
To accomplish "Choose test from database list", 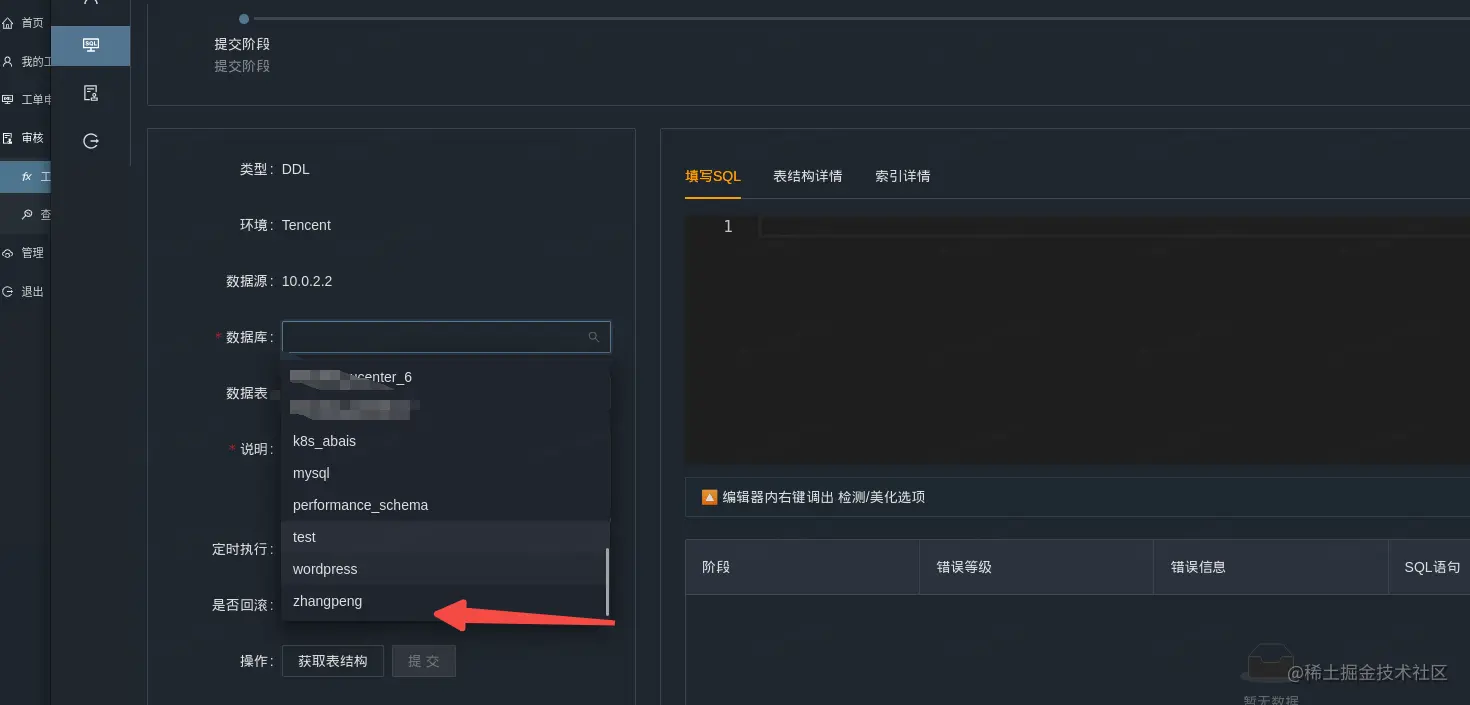I will click(x=446, y=537).
